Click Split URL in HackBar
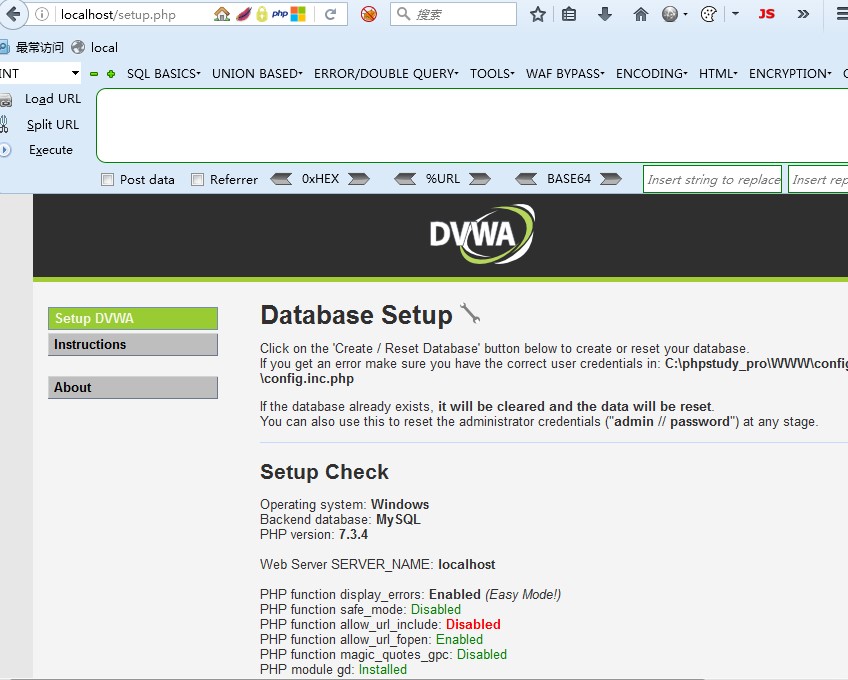The image size is (848, 680). pyautogui.click(x=53, y=125)
